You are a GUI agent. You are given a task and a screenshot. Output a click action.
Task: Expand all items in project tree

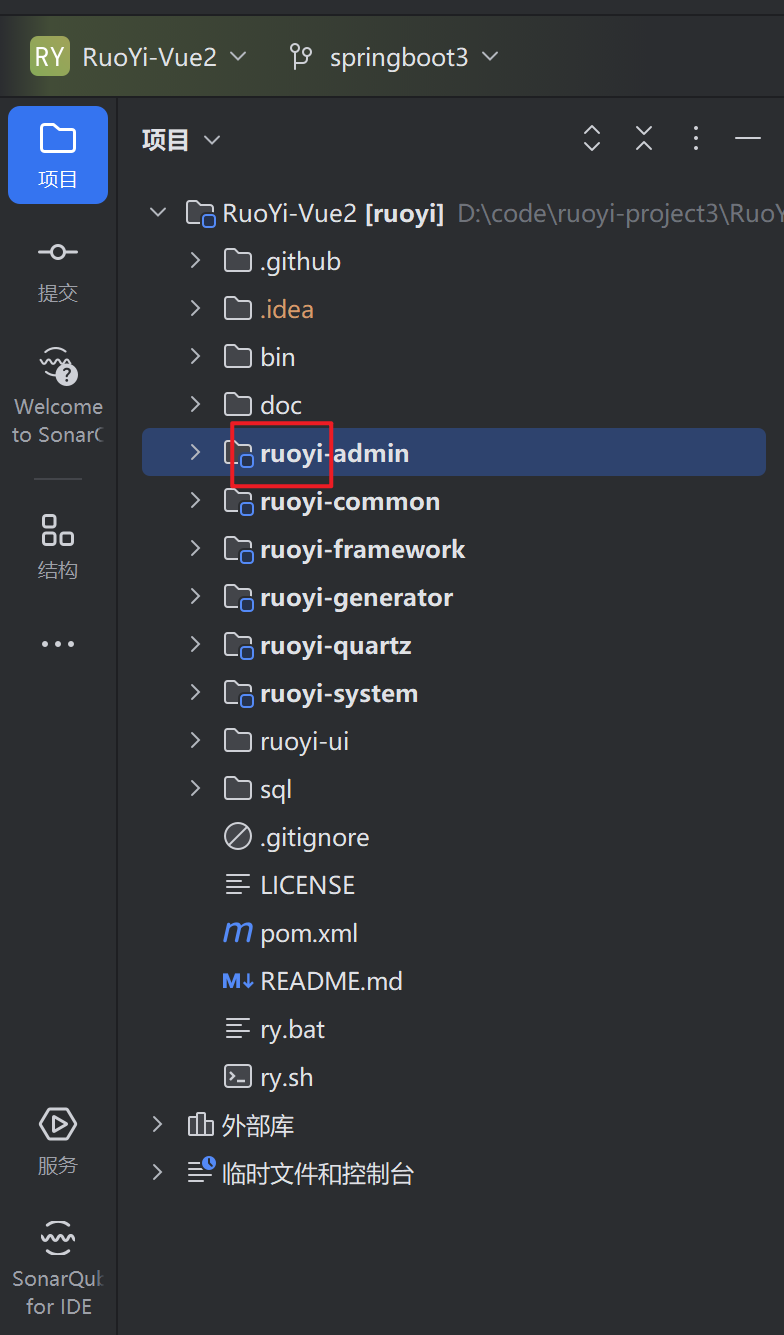pos(592,139)
